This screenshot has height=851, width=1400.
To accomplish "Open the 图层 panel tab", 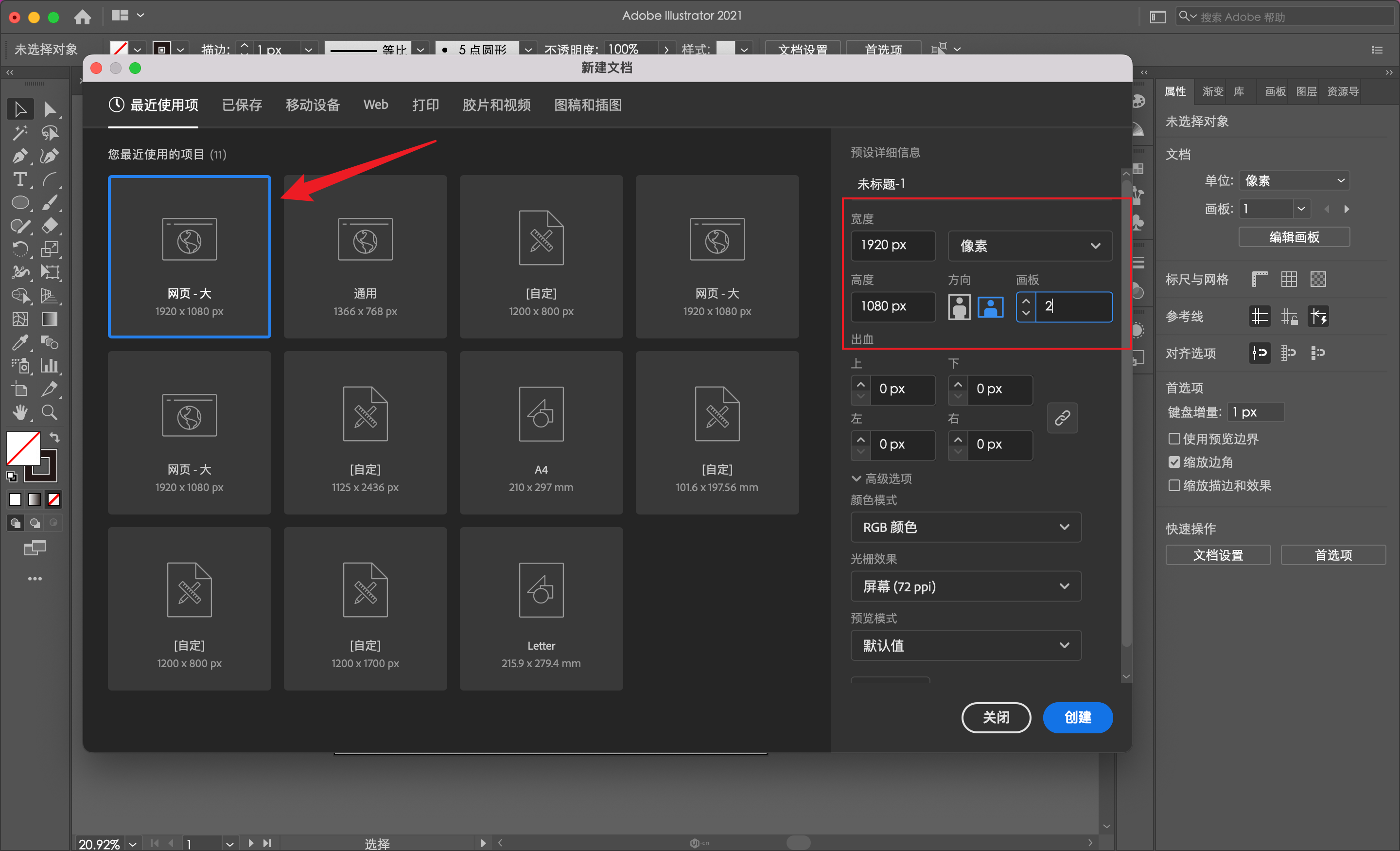I will point(1306,91).
